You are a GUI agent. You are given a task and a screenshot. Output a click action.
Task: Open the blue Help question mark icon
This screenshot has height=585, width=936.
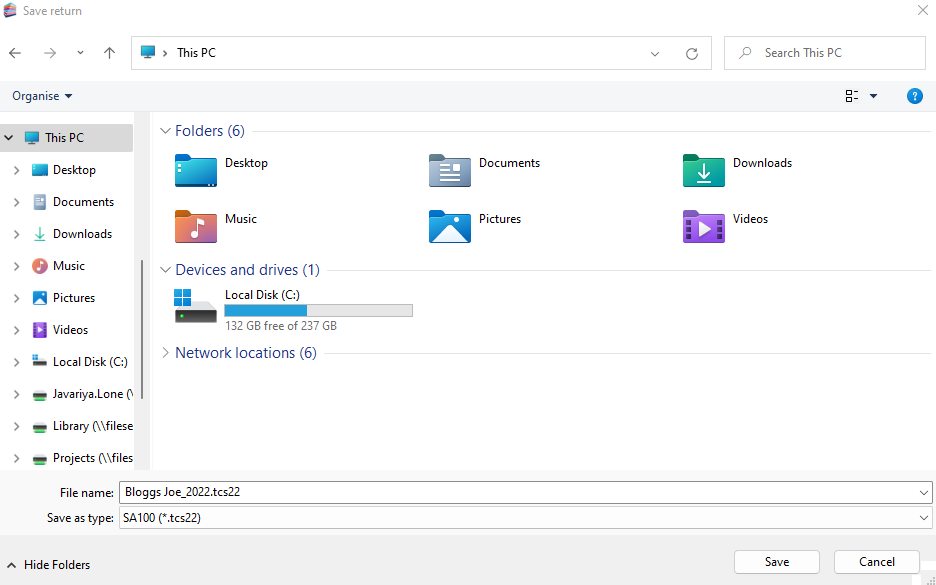click(x=914, y=96)
